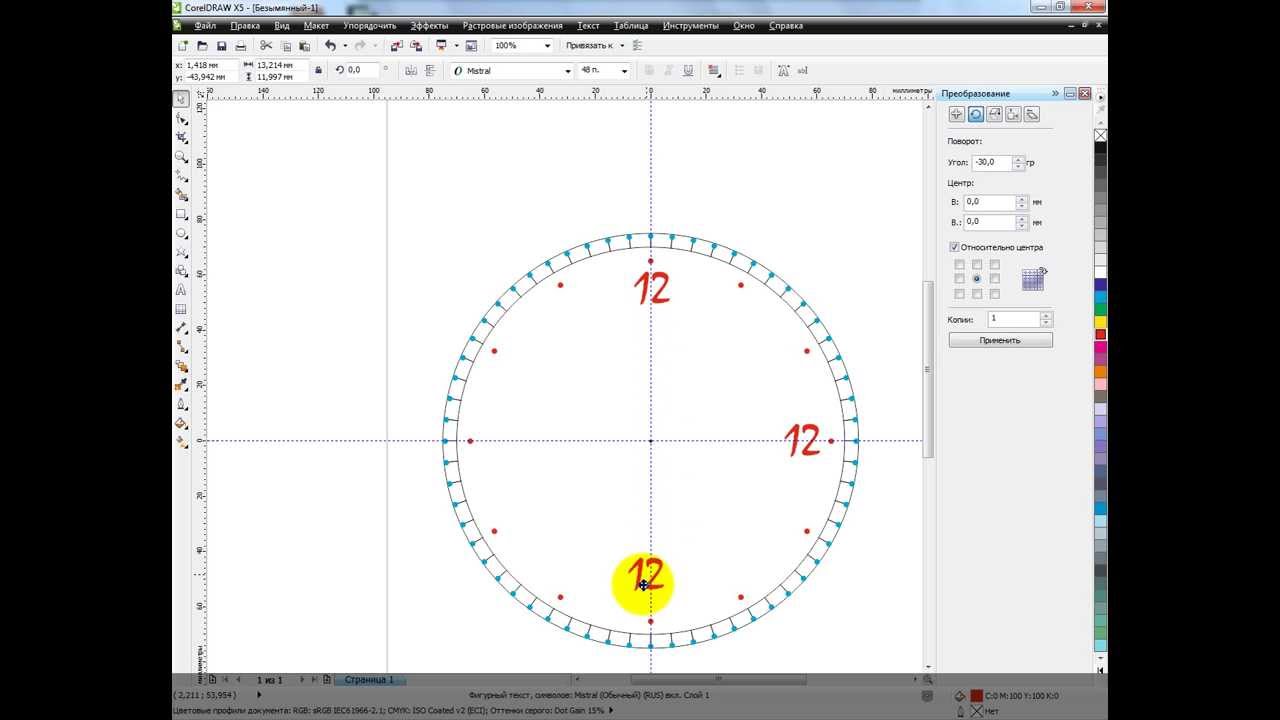Select the Pick tool in toolbox

[x=181, y=99]
